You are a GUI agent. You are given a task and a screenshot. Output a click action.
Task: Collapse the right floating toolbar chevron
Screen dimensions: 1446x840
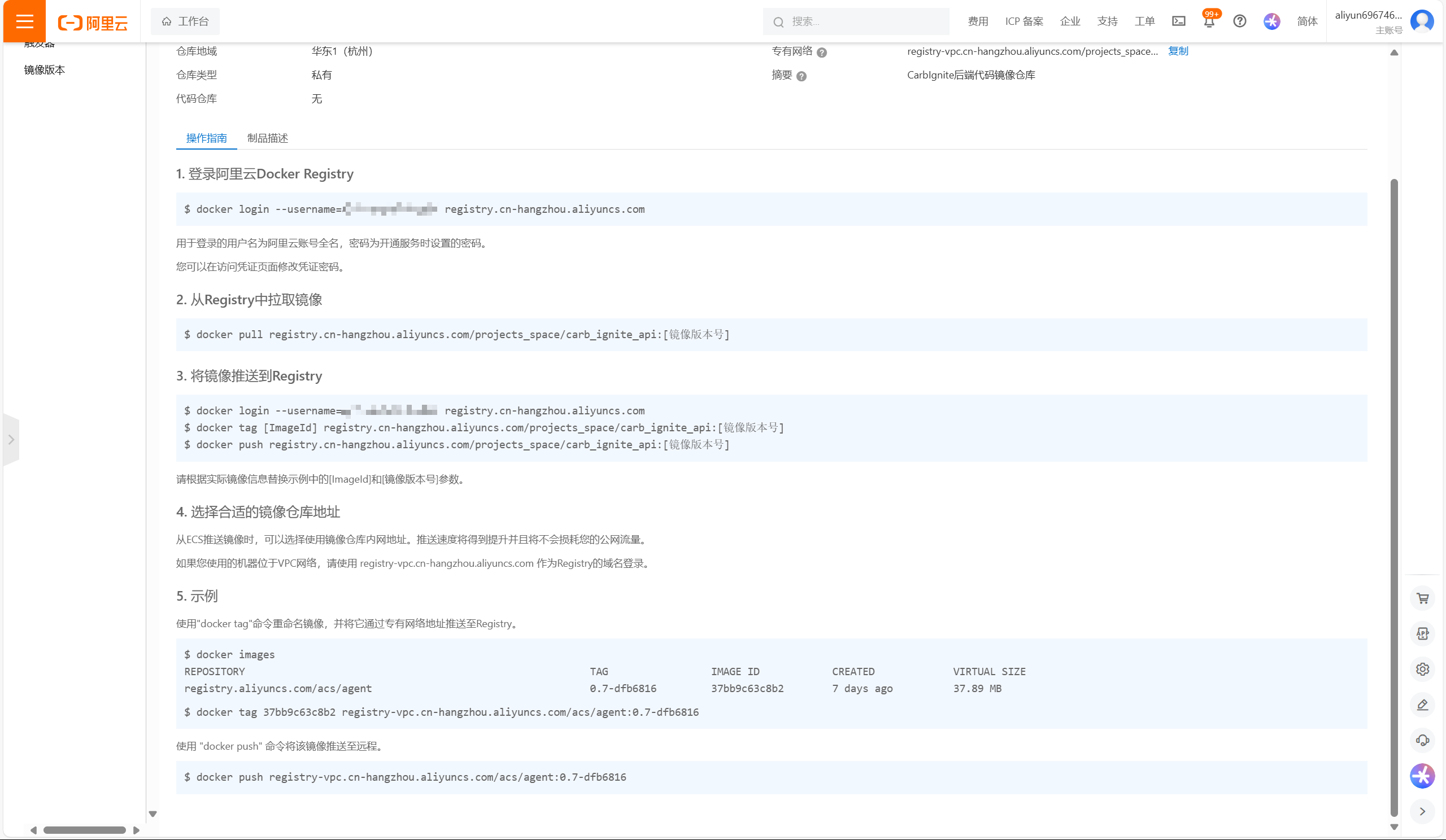coord(1422,811)
